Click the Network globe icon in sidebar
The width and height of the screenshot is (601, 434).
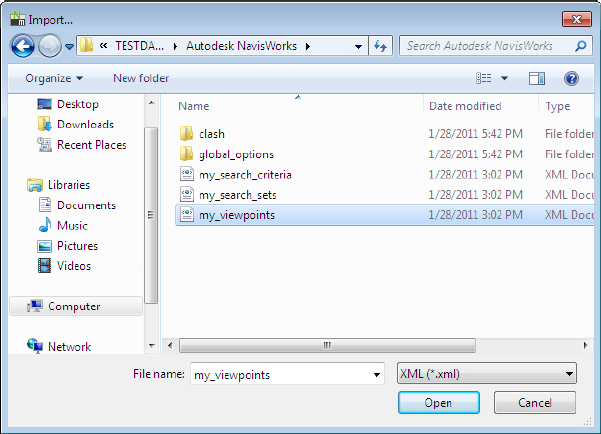[x=35, y=346]
